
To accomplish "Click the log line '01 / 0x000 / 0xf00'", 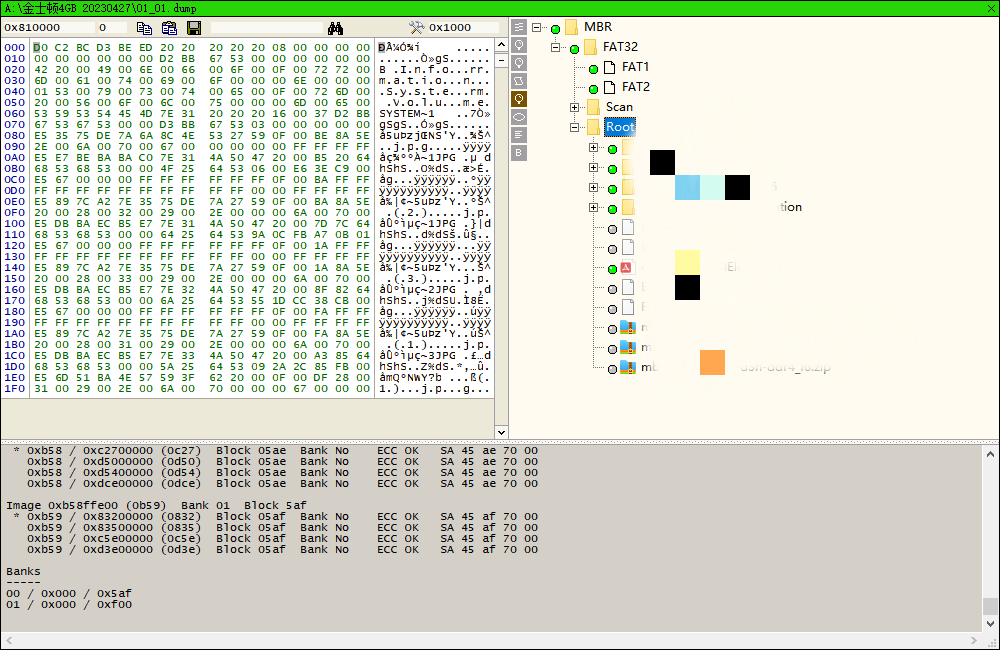I will tap(69, 604).
